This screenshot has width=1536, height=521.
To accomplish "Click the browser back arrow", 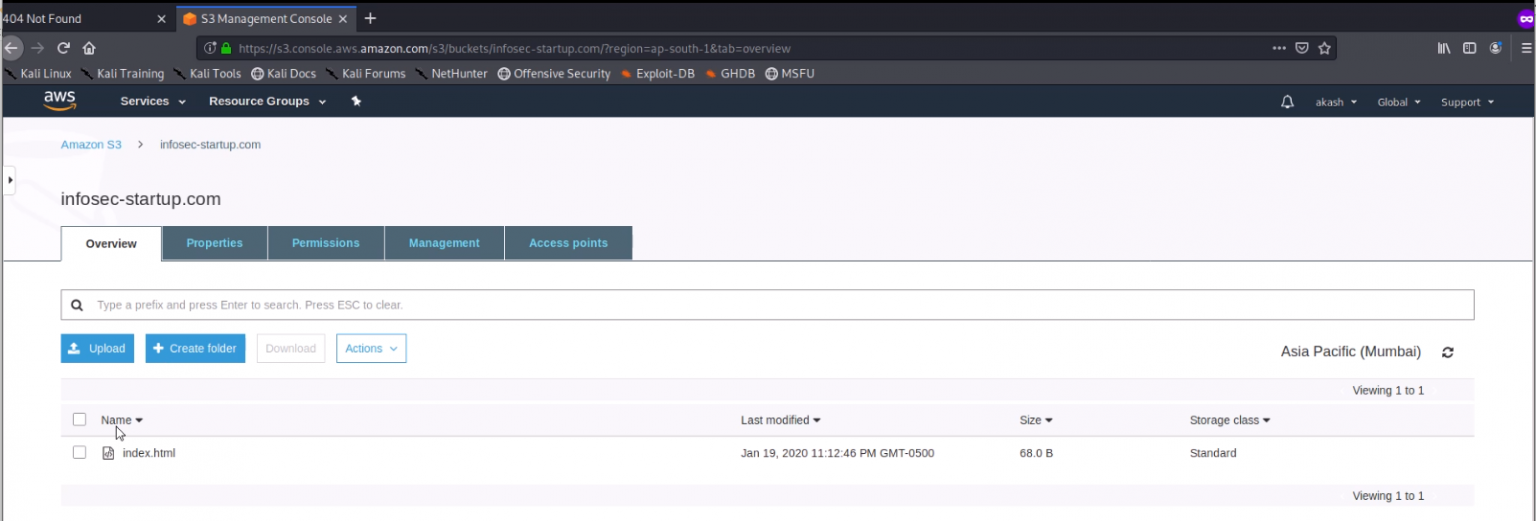I will 12,47.
